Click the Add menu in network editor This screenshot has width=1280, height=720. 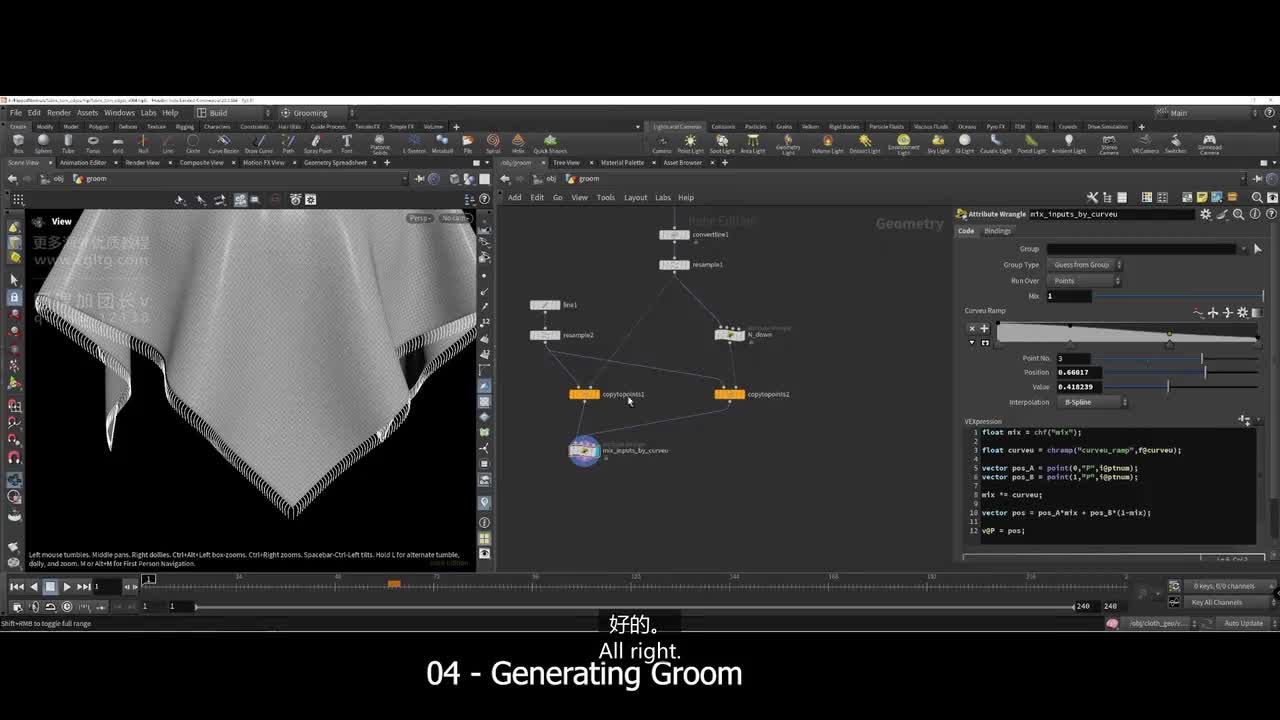pyautogui.click(x=514, y=198)
